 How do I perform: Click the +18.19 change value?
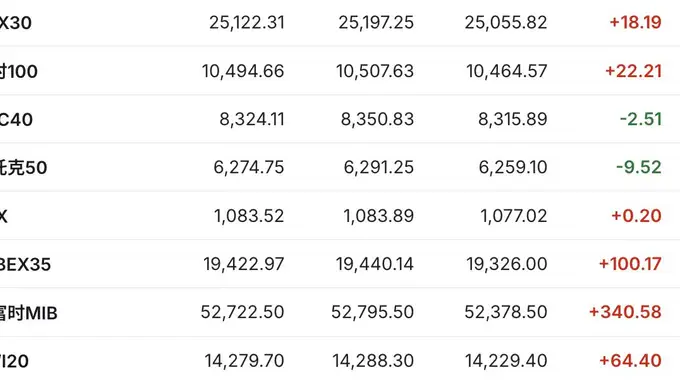coord(635,22)
